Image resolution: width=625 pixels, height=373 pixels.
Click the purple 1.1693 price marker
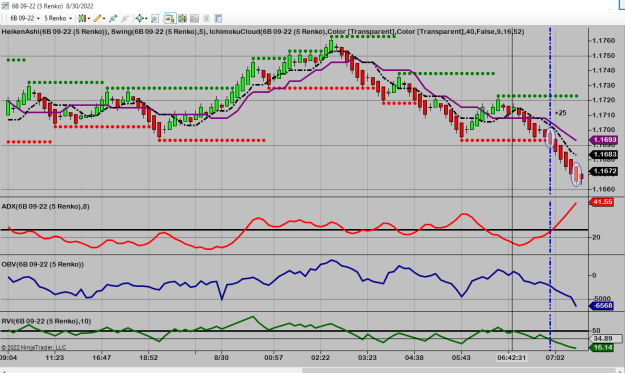(x=604, y=140)
